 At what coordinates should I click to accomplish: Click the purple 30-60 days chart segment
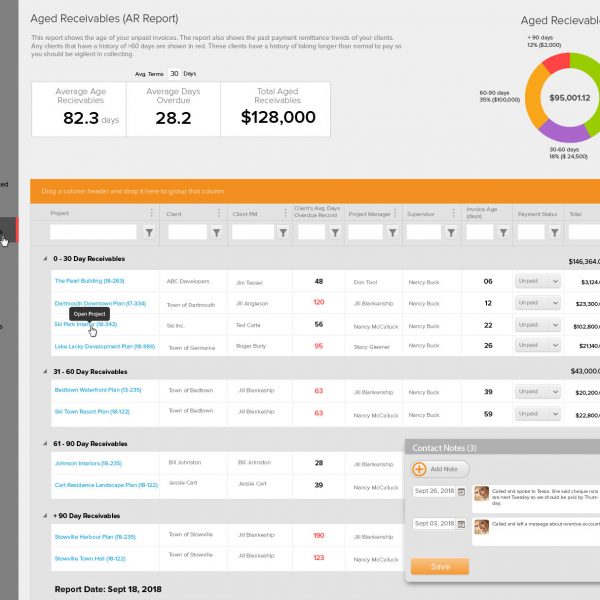(563, 132)
